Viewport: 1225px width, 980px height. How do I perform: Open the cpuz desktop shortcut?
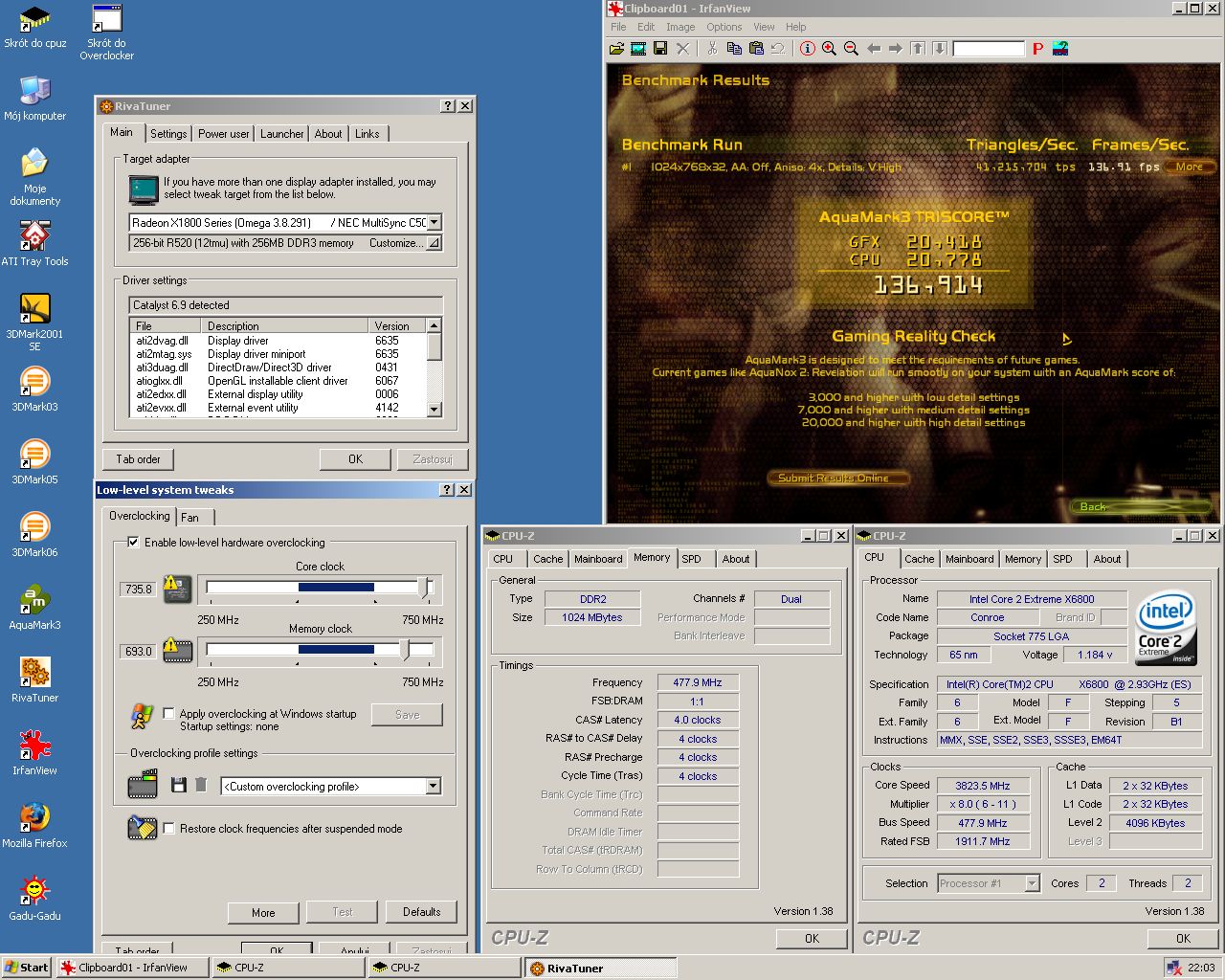pyautogui.click(x=35, y=28)
